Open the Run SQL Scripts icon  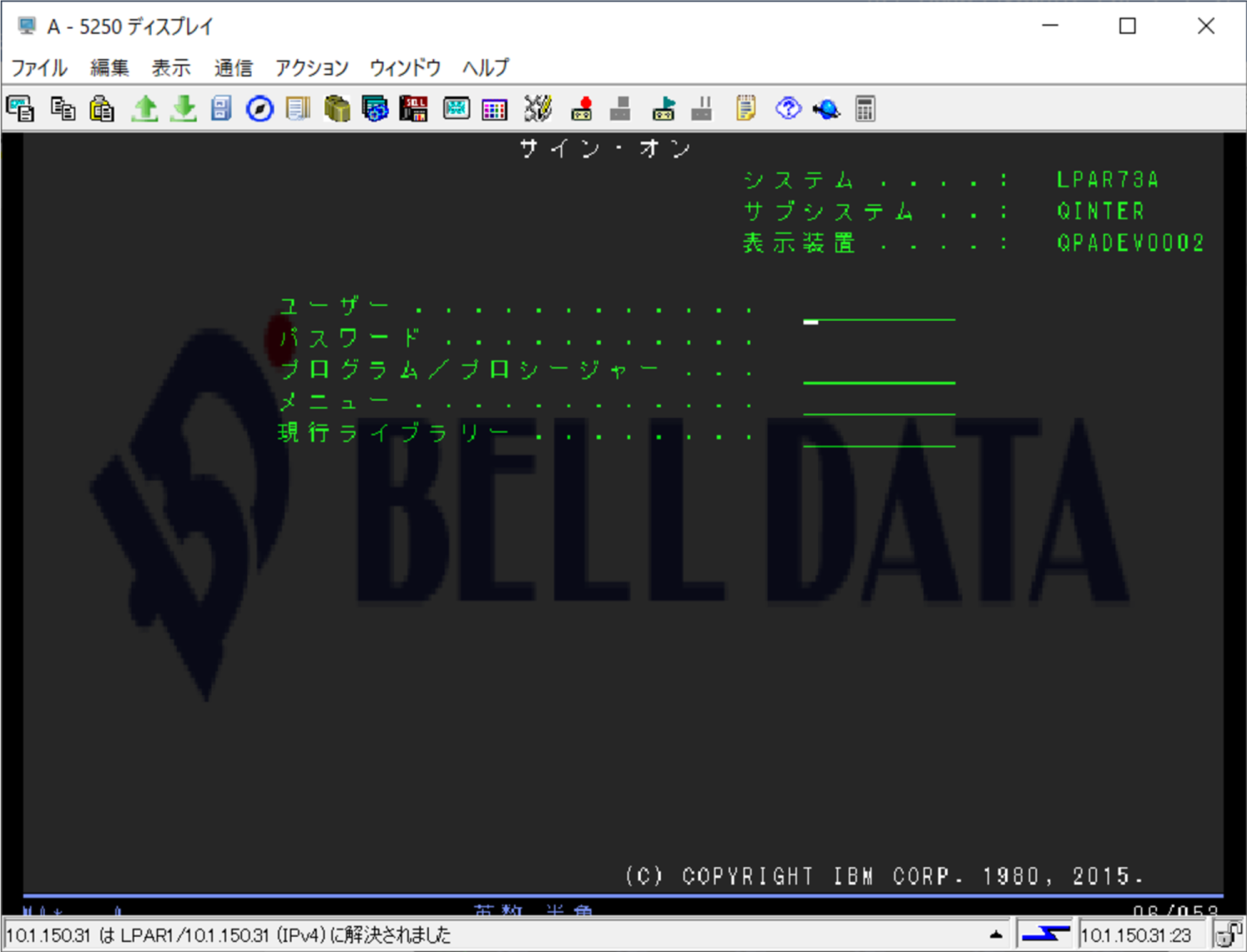pyautogui.click(x=413, y=109)
